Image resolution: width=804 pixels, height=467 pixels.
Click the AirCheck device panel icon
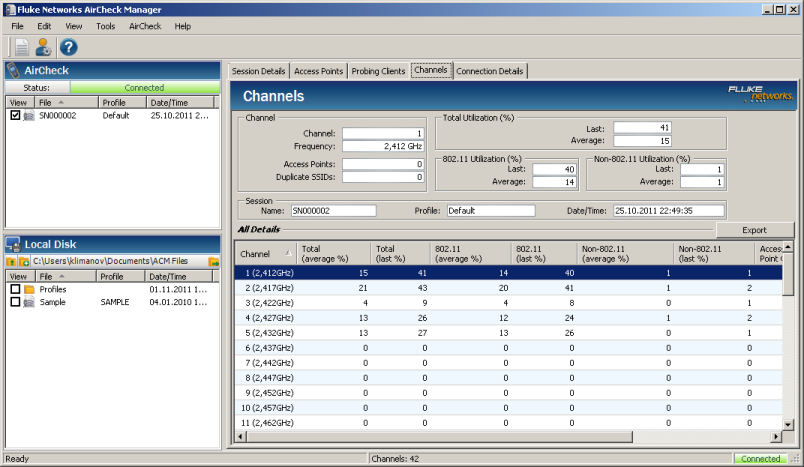click(x=13, y=70)
